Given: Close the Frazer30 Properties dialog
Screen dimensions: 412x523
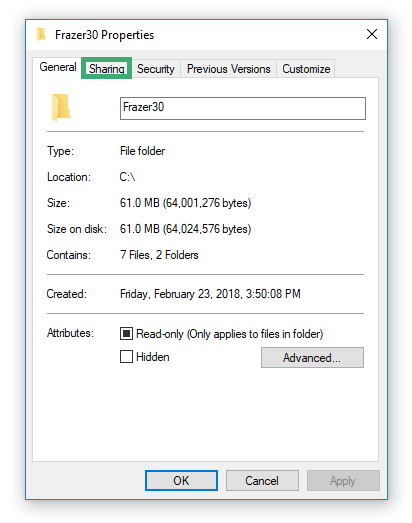Looking at the screenshot, I should click(x=372, y=34).
